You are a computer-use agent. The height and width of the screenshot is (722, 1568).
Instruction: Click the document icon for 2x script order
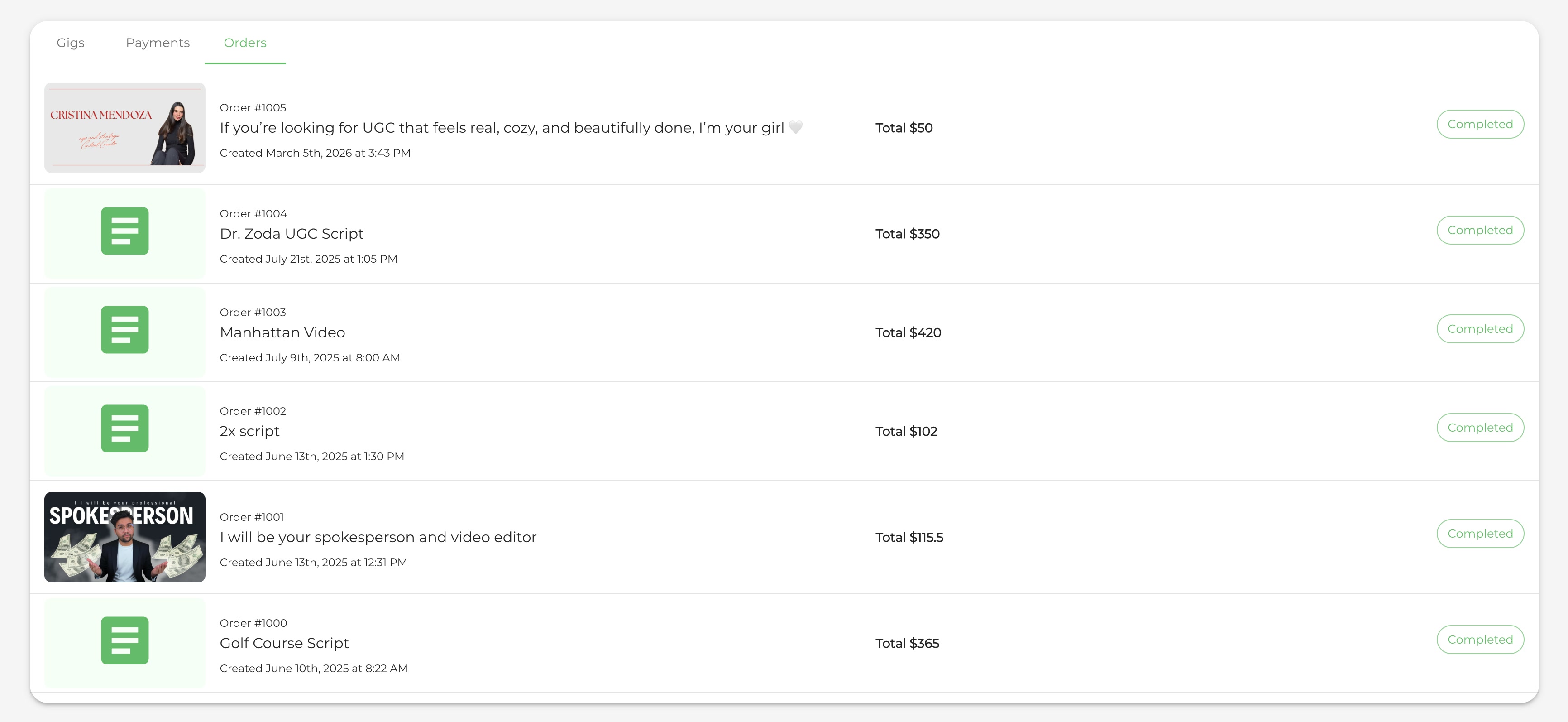[x=125, y=428]
